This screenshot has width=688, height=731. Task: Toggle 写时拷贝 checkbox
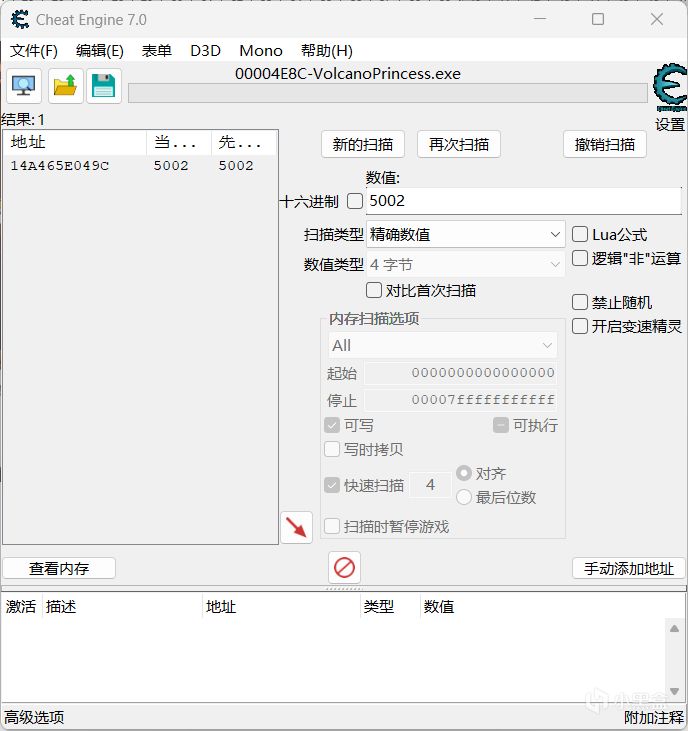332,449
